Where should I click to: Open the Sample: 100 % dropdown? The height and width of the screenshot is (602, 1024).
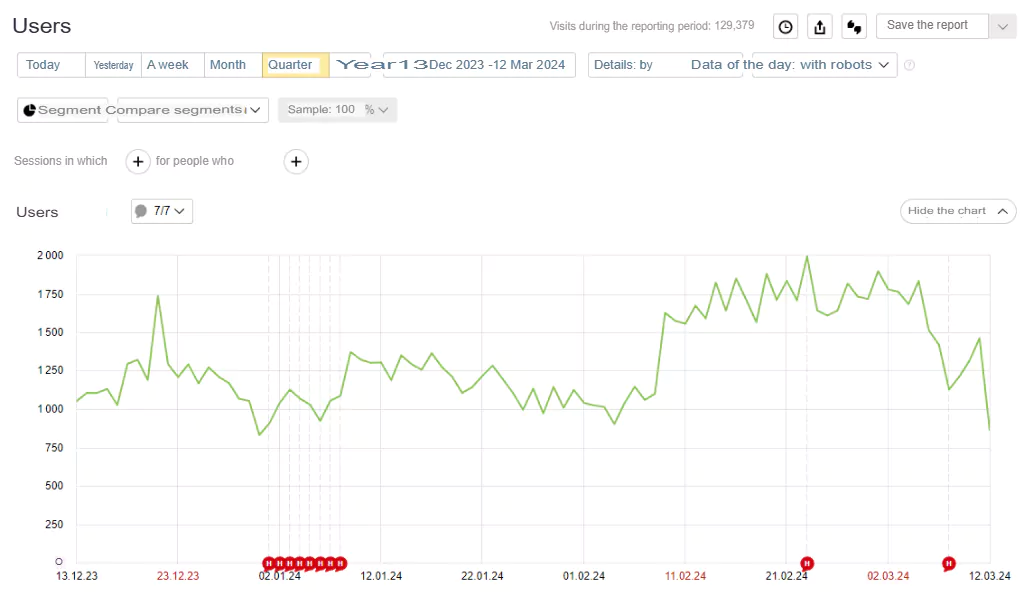click(x=338, y=110)
